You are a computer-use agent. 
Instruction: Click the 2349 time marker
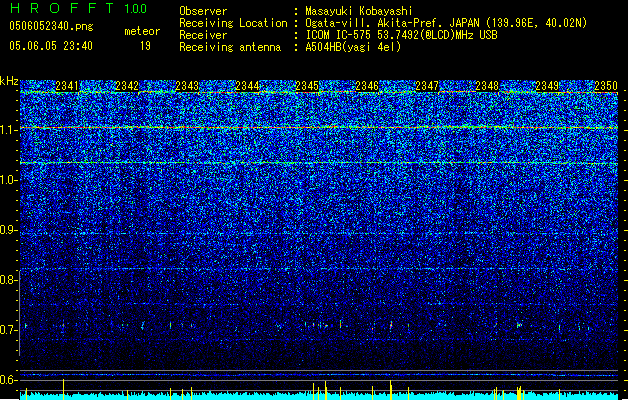point(547,85)
